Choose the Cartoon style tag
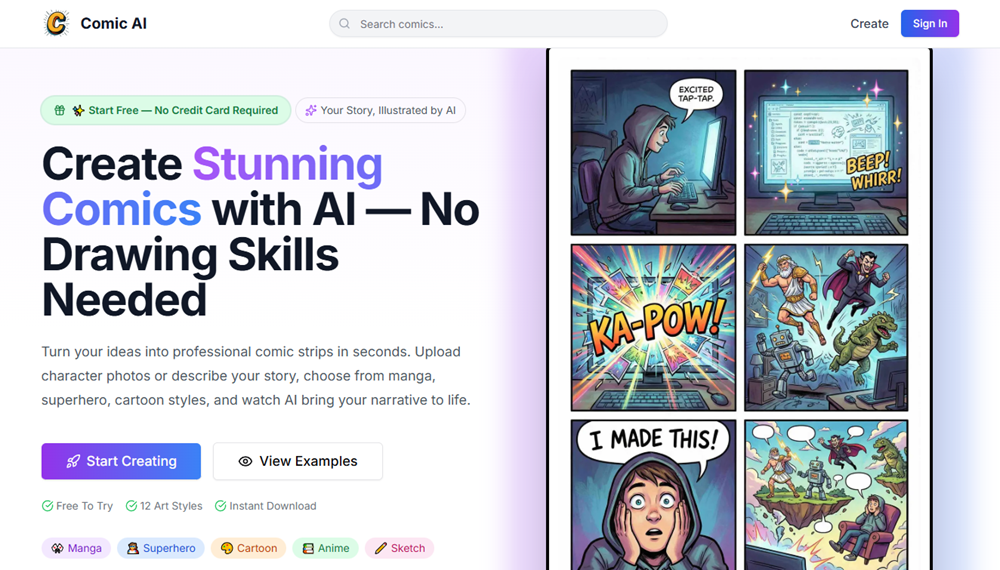1000x570 pixels. (249, 548)
